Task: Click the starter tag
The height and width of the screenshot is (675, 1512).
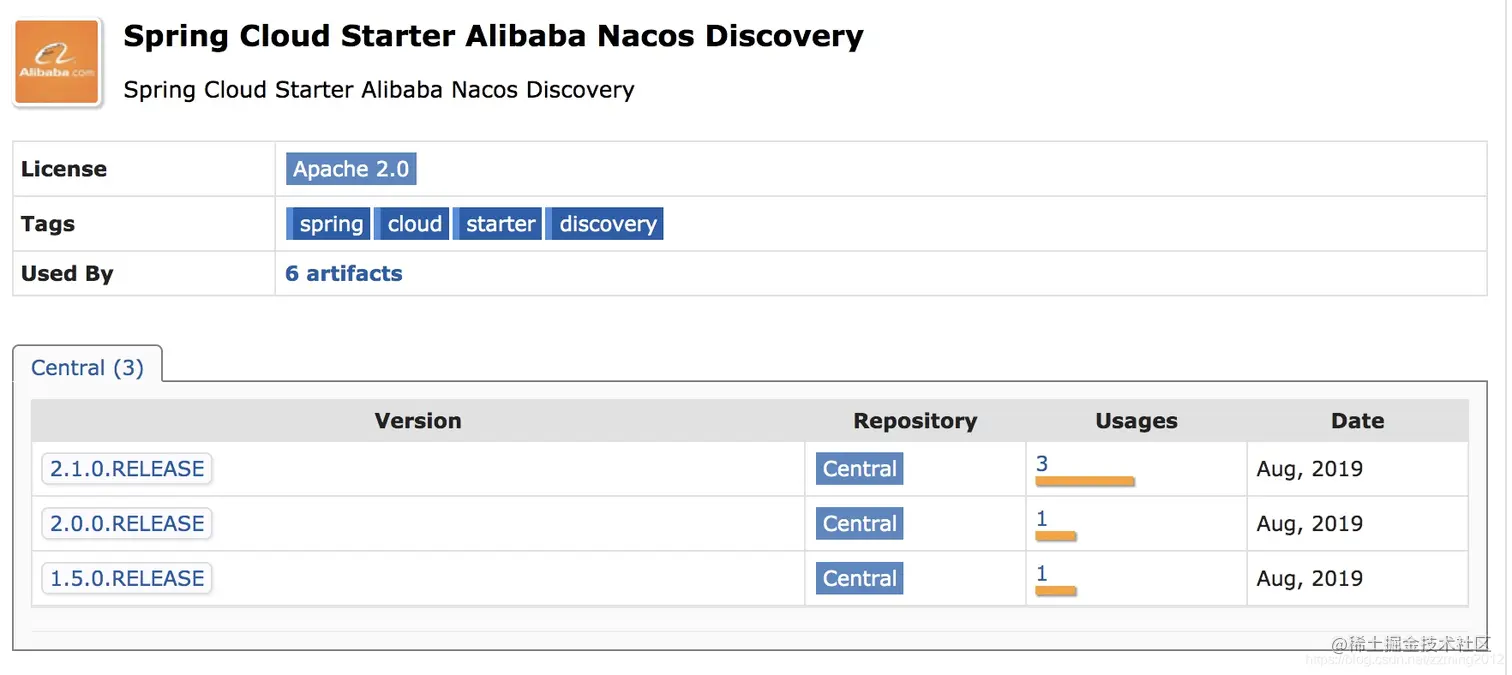Action: click(x=499, y=224)
